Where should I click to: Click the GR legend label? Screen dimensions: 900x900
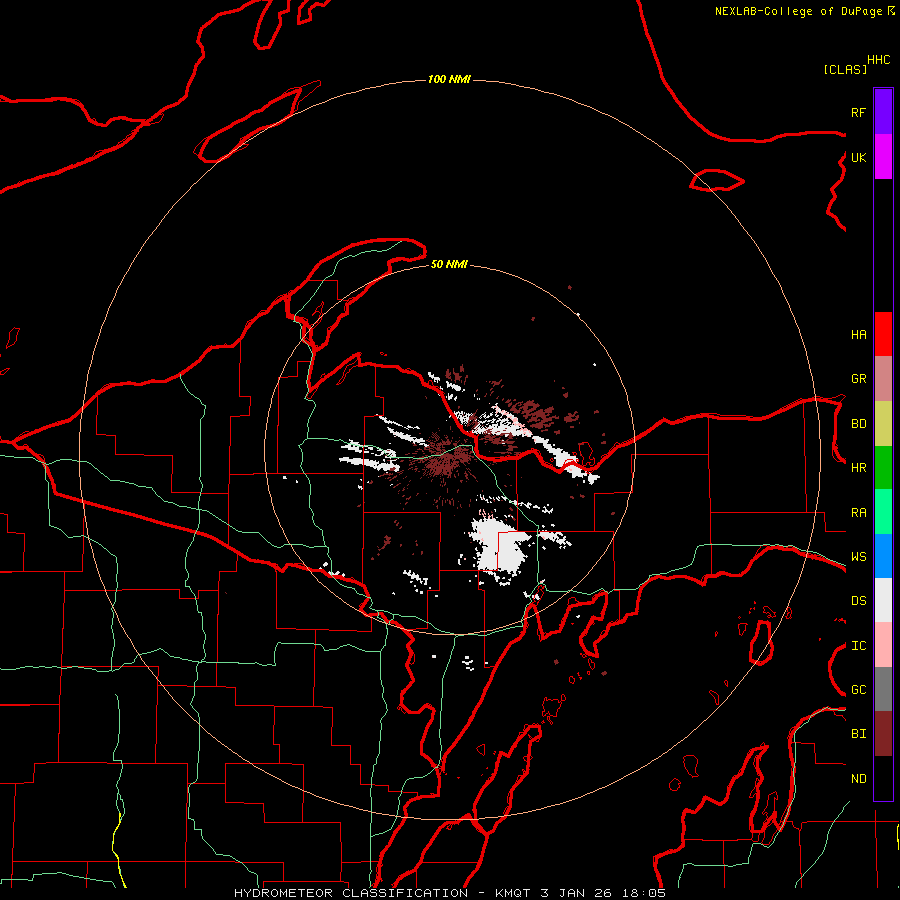coord(858,379)
